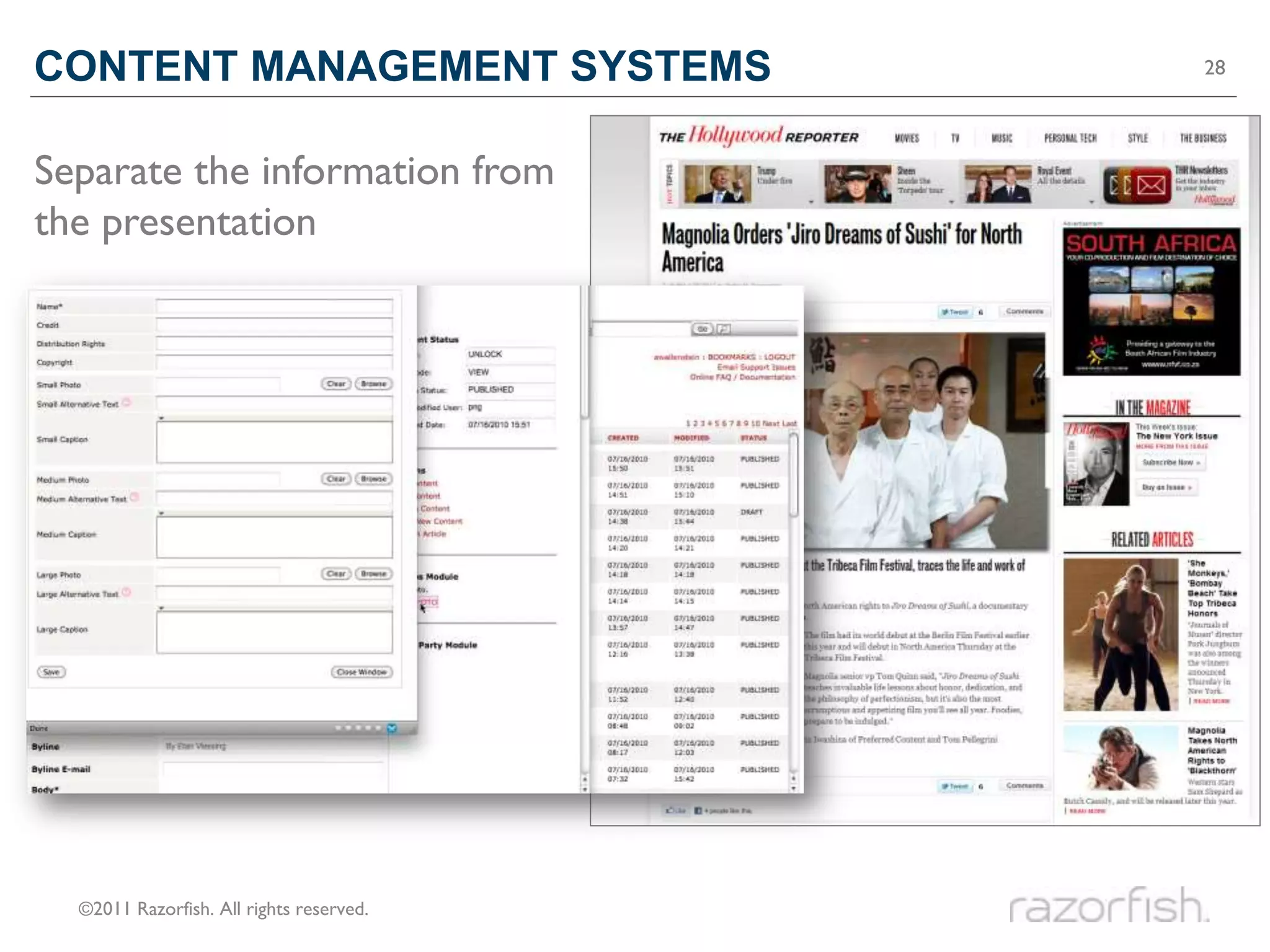
Task: Click the help icon beside Small Alternative Text
Action: (x=127, y=402)
